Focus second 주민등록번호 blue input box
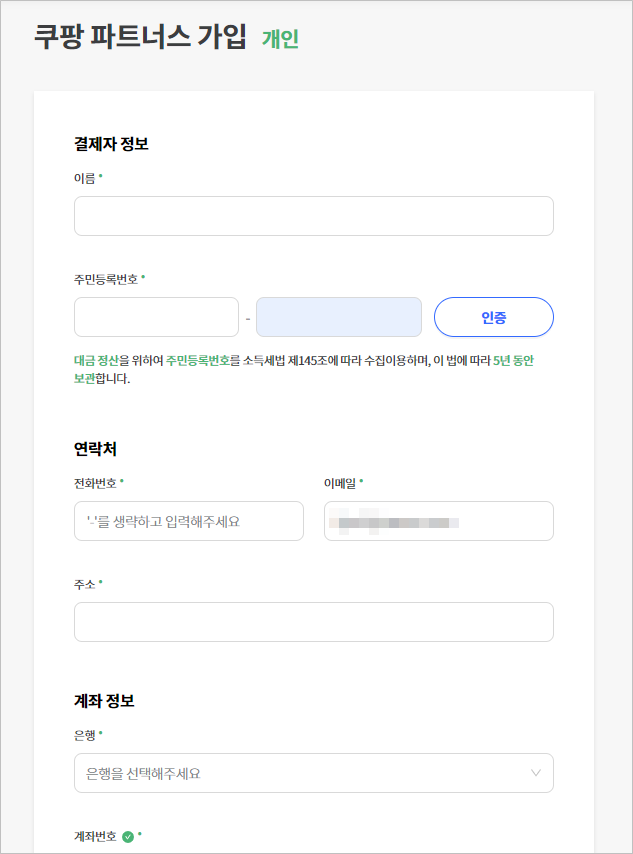 click(x=339, y=317)
